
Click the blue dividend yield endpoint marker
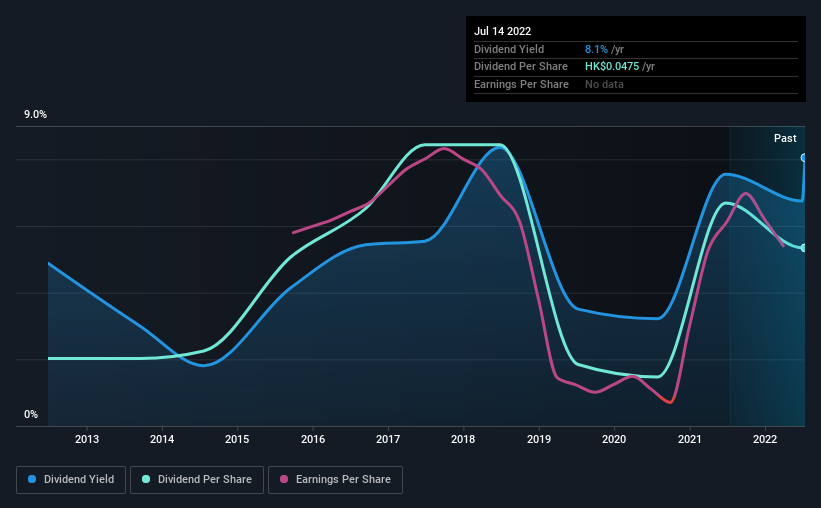pyautogui.click(x=803, y=158)
